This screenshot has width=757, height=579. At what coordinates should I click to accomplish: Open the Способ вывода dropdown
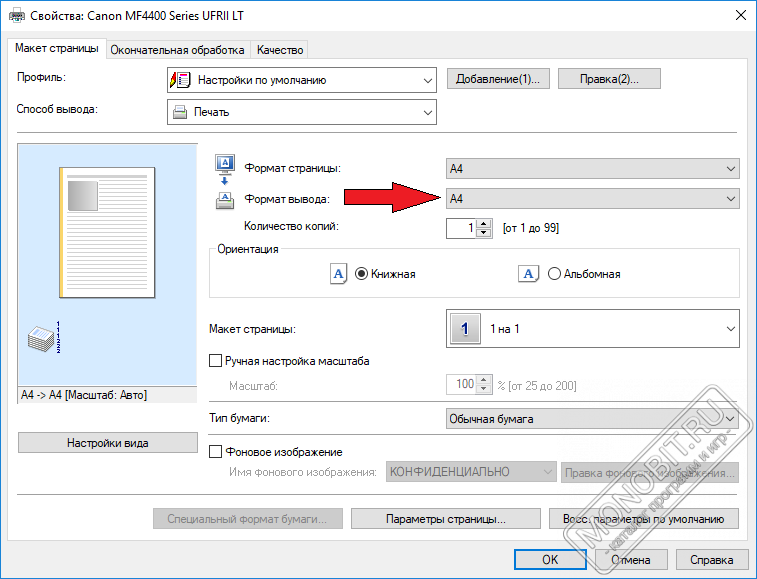tap(302, 112)
